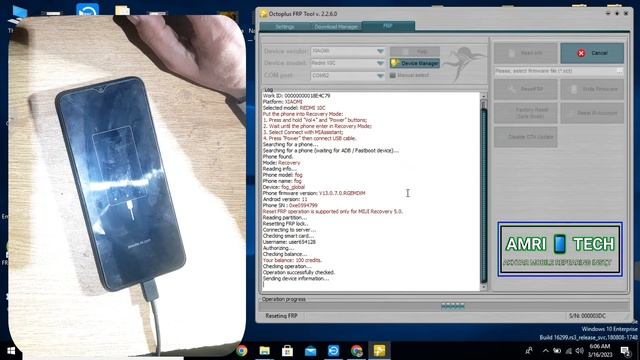Screen dimensions: 640x360
Task: Open the Settings tab
Action: point(284,27)
